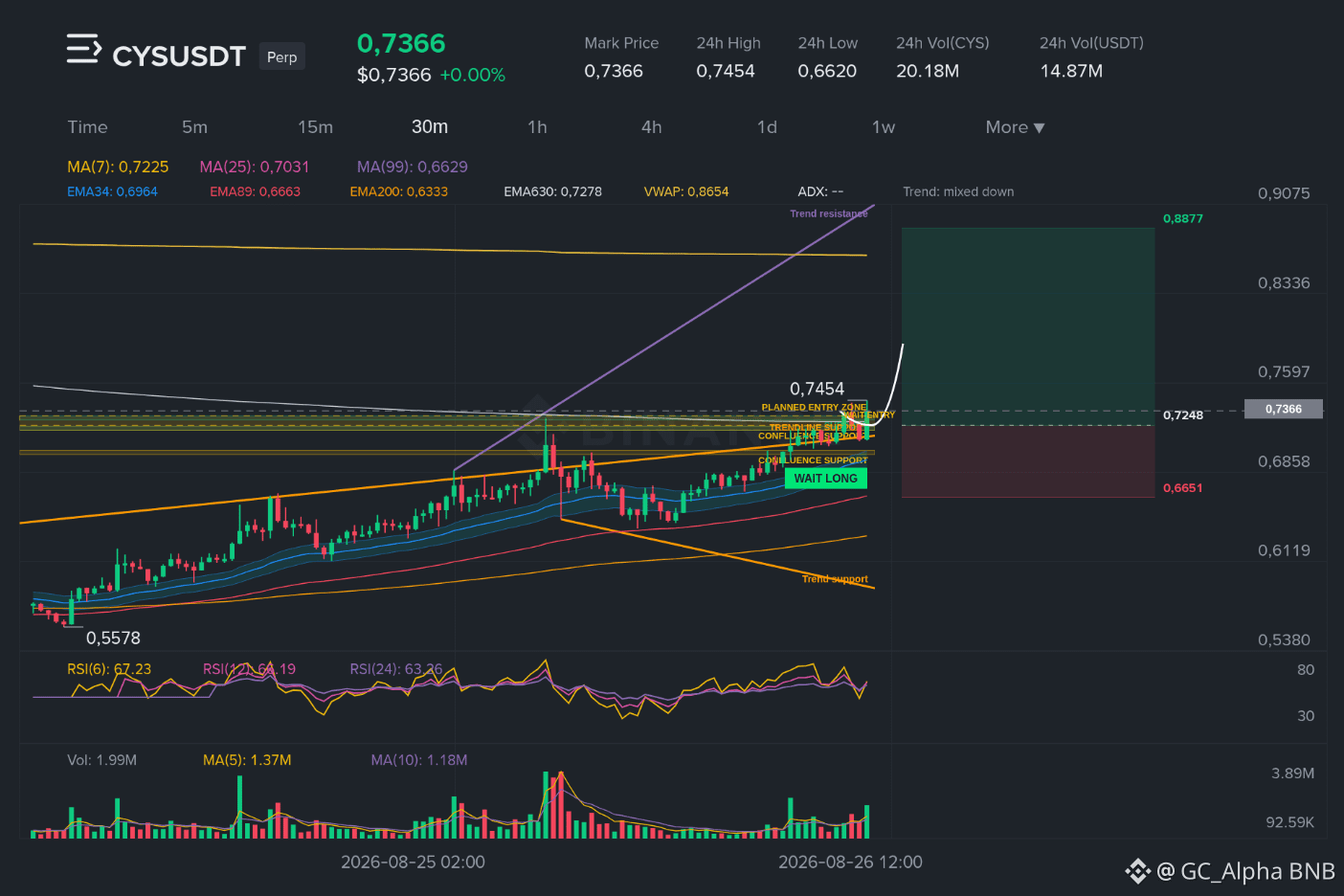Click the 0,8877 take-profit price label
Screen dimensions: 1344x896
tap(1183, 218)
